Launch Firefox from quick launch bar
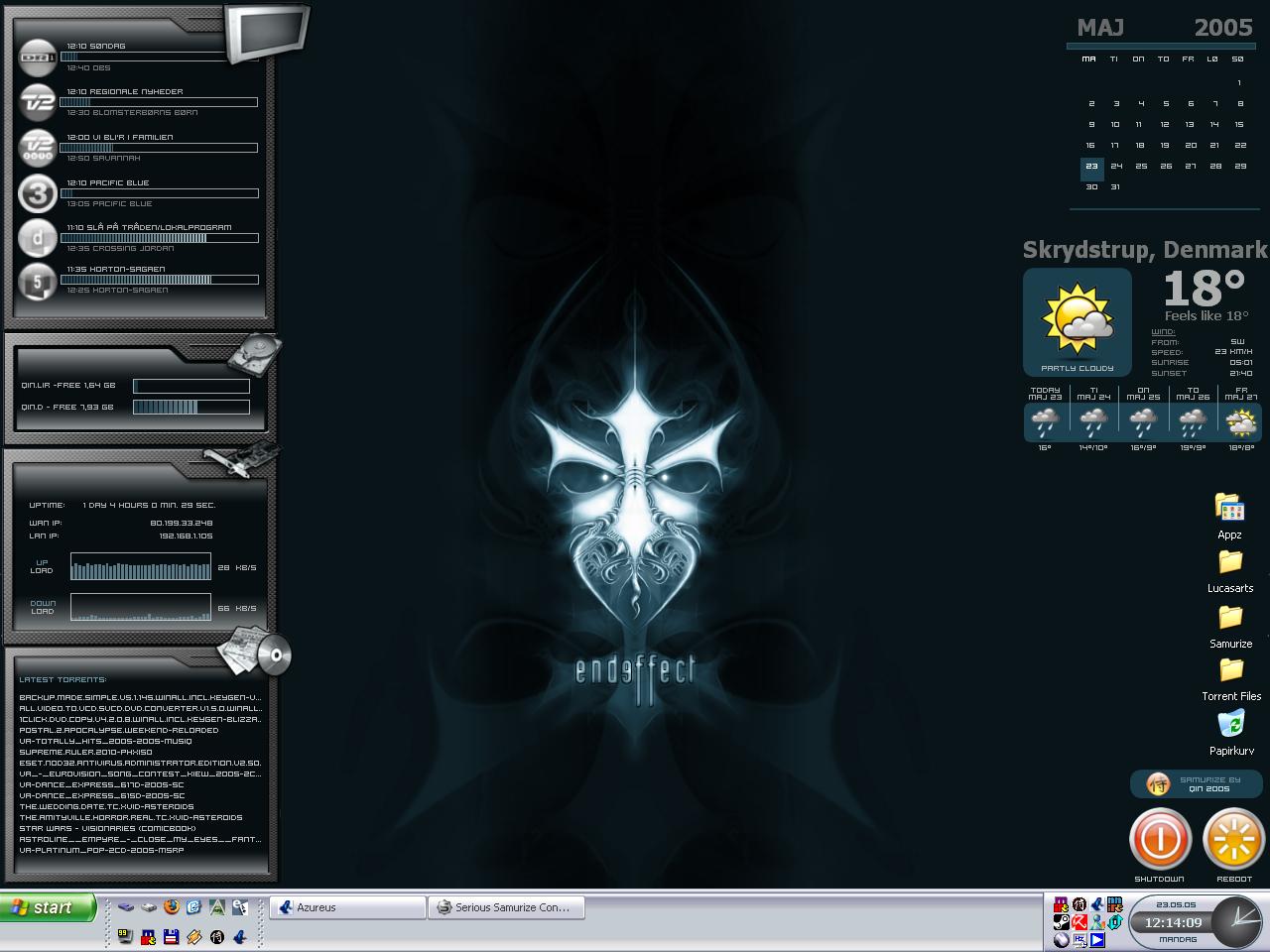Image resolution: width=1270 pixels, height=952 pixels. coord(171,906)
